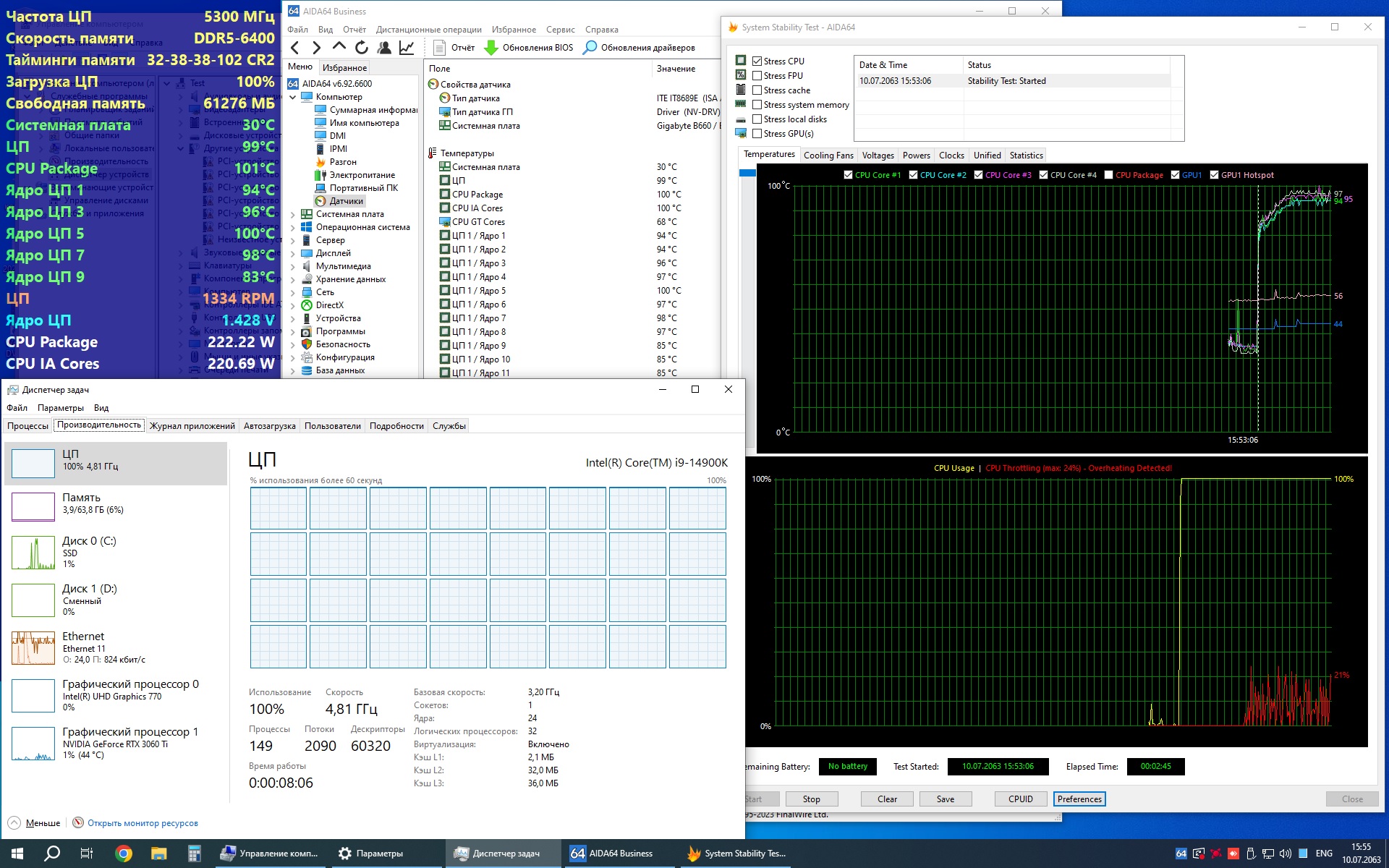Open the AIDA64 graph chart icon
This screenshot has height=868, width=1389.
click(x=407, y=48)
